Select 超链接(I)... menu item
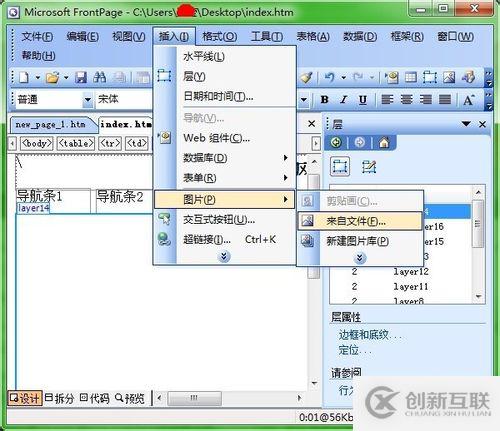Viewport: 500px width, 431px height. pos(225,239)
